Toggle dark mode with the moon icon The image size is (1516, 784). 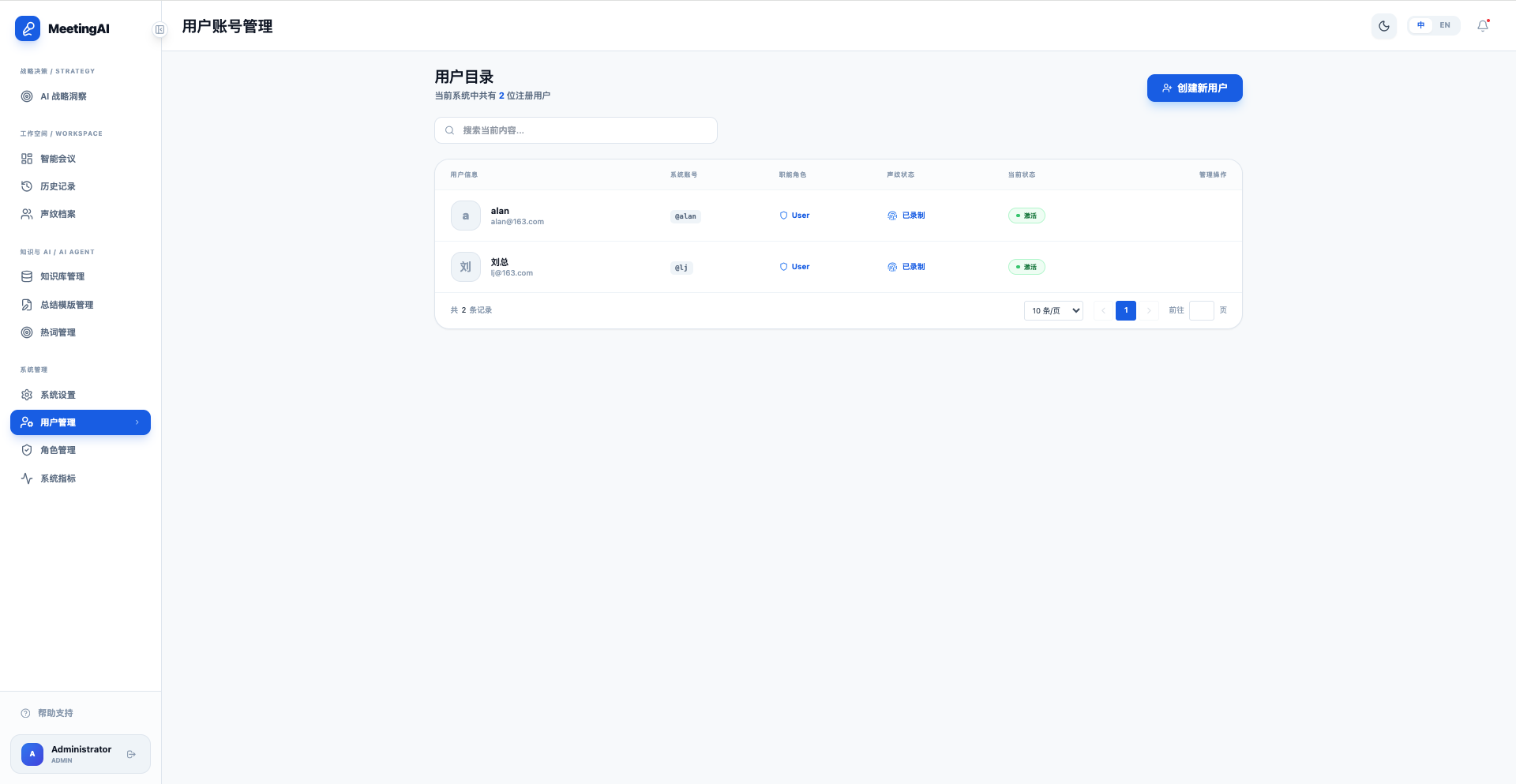pos(1383,26)
